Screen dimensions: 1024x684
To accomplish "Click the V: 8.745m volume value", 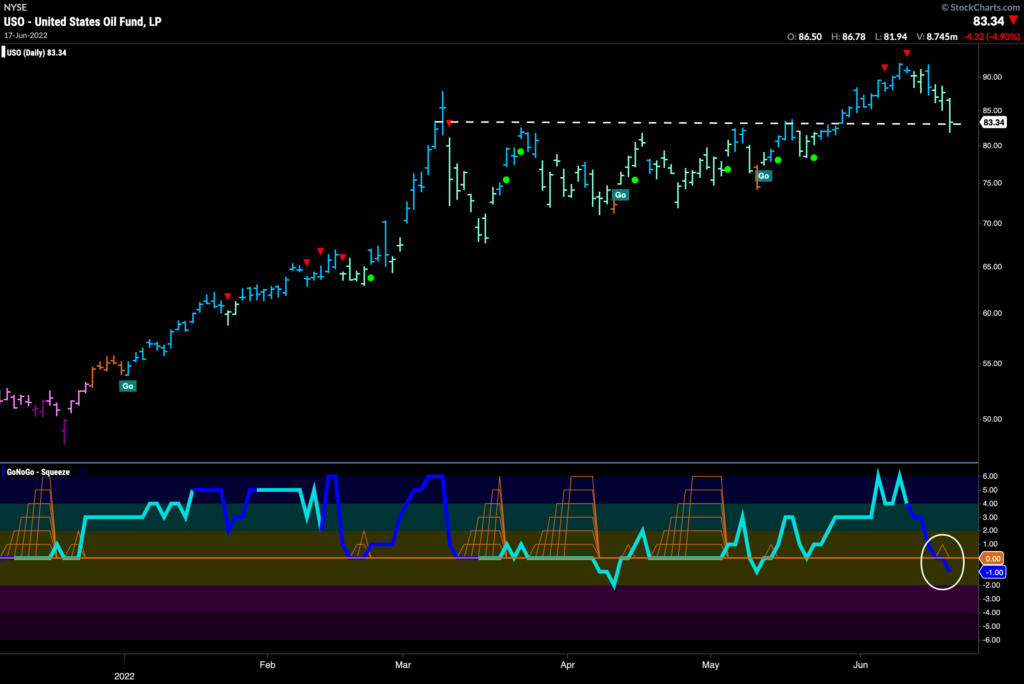I will [x=936, y=37].
